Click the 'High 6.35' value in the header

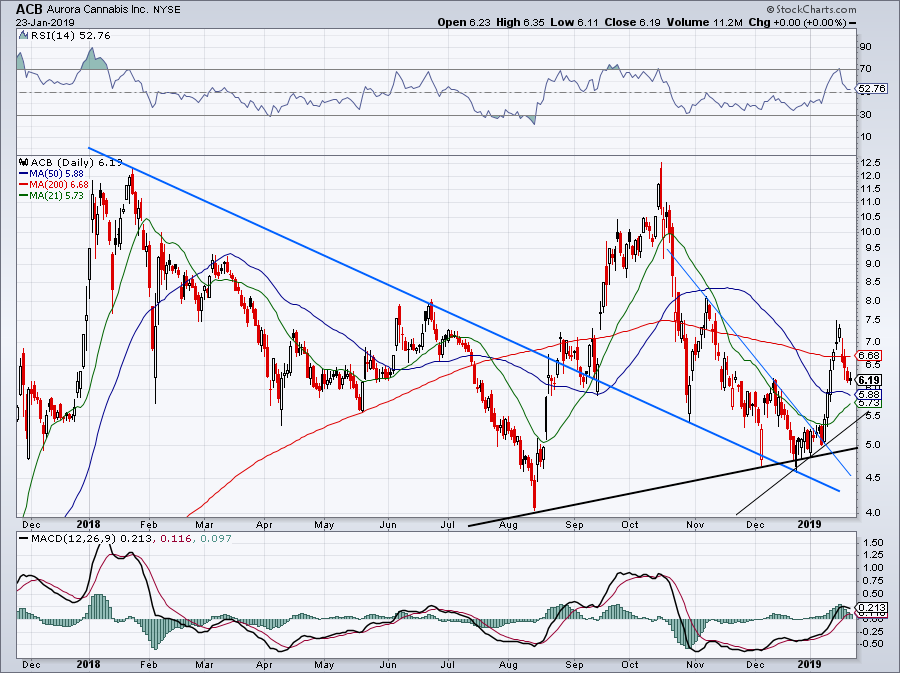[x=521, y=22]
